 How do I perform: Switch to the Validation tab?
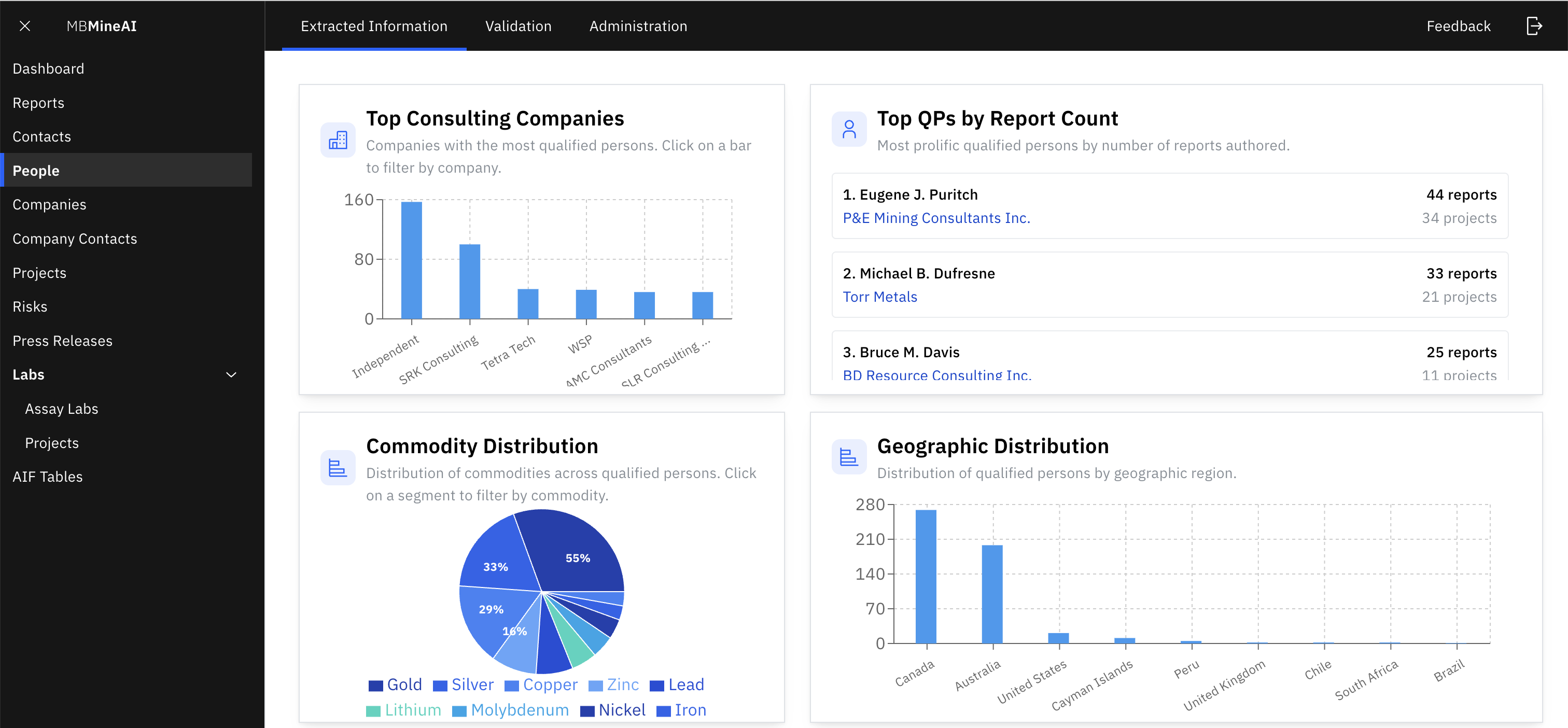(518, 25)
